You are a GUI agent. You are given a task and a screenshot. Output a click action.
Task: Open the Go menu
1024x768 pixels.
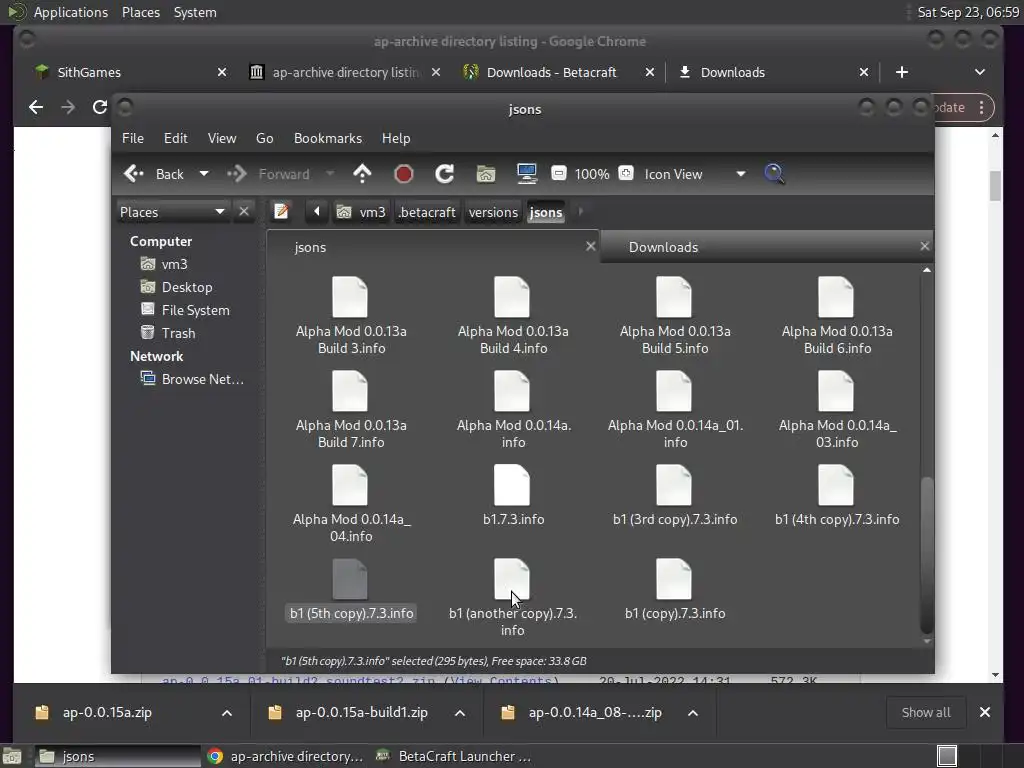point(264,138)
